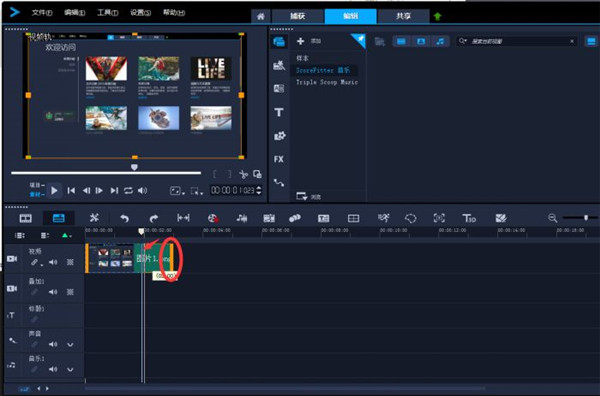Select Triple Scoop Music folder
The image size is (600, 396).
[327, 82]
